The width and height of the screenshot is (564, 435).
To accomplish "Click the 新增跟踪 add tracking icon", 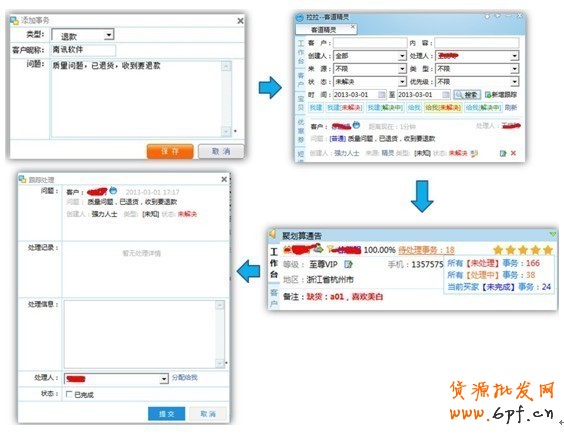I will tap(488, 95).
